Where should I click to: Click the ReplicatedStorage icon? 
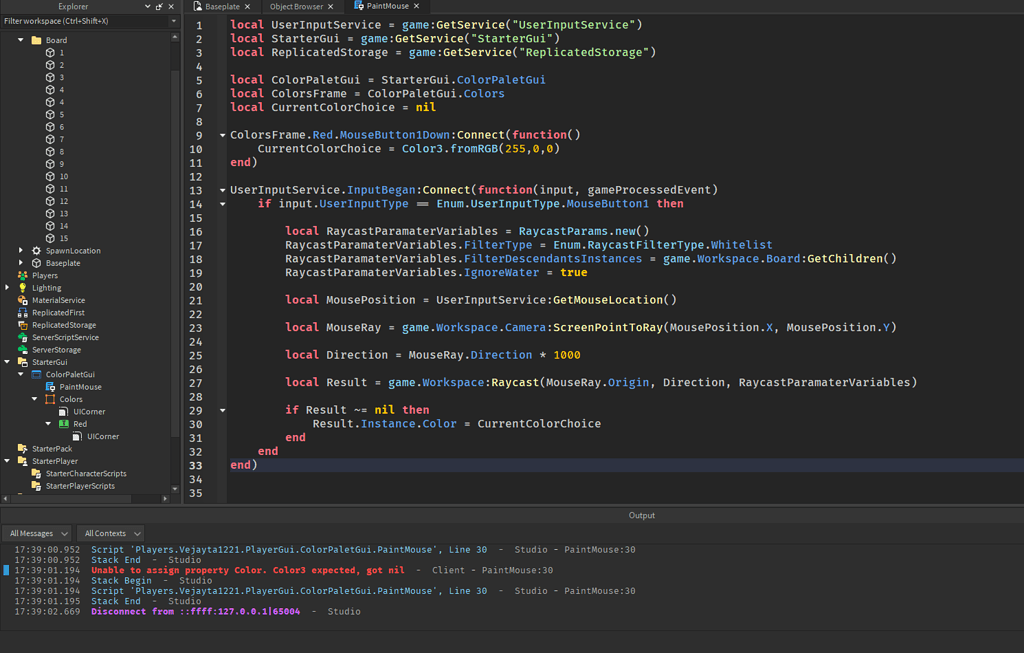click(x=23, y=325)
